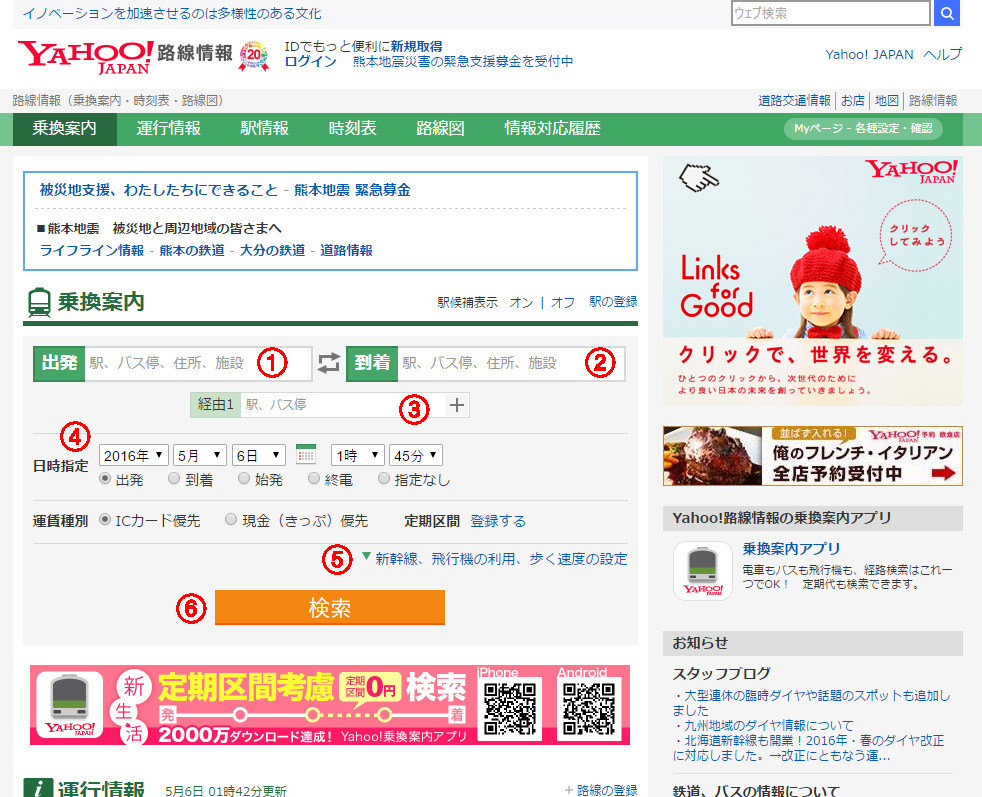Viewport: 982px width, 797px height.
Task: Open the お店 link
Action: (852, 100)
